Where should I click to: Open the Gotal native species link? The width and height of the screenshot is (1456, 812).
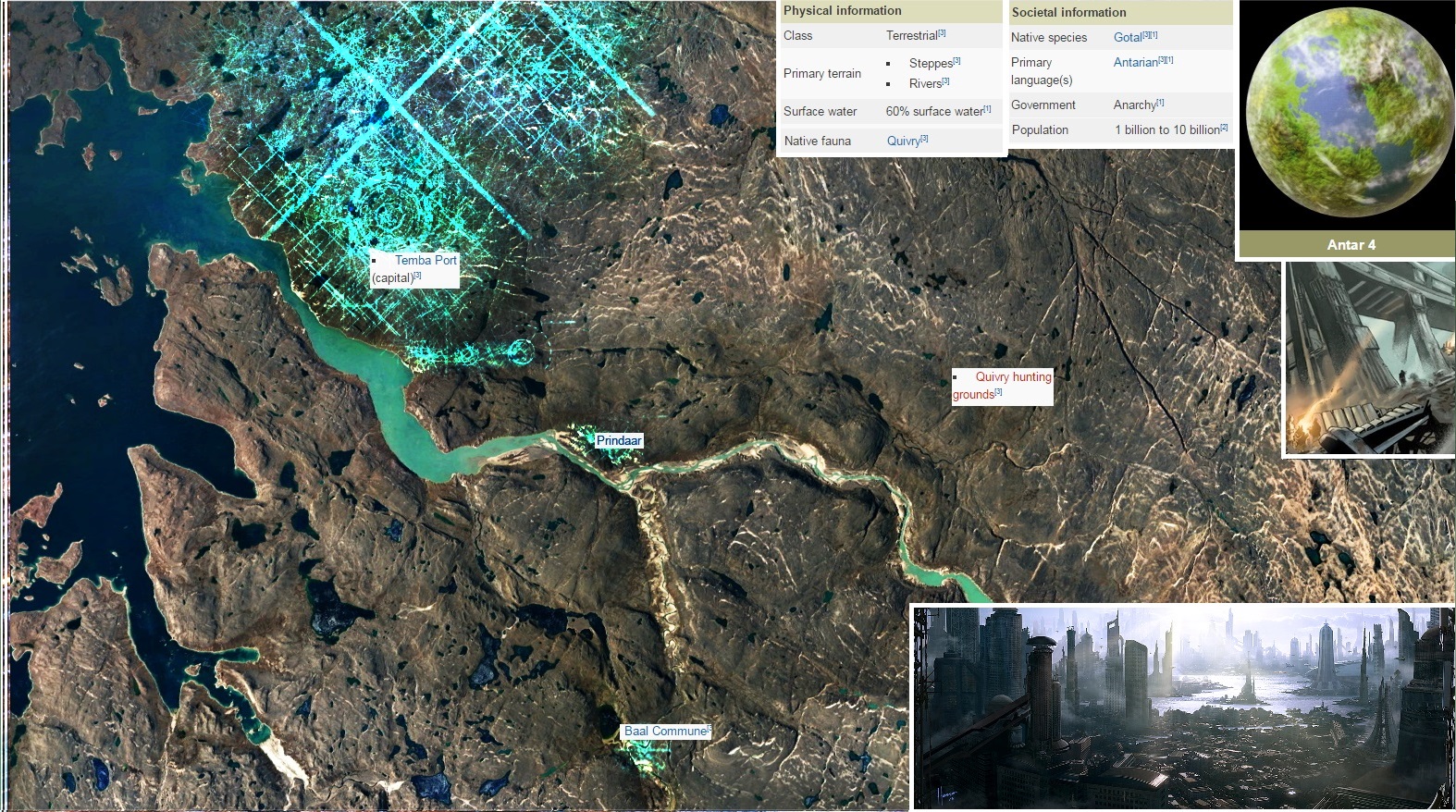click(x=1128, y=38)
